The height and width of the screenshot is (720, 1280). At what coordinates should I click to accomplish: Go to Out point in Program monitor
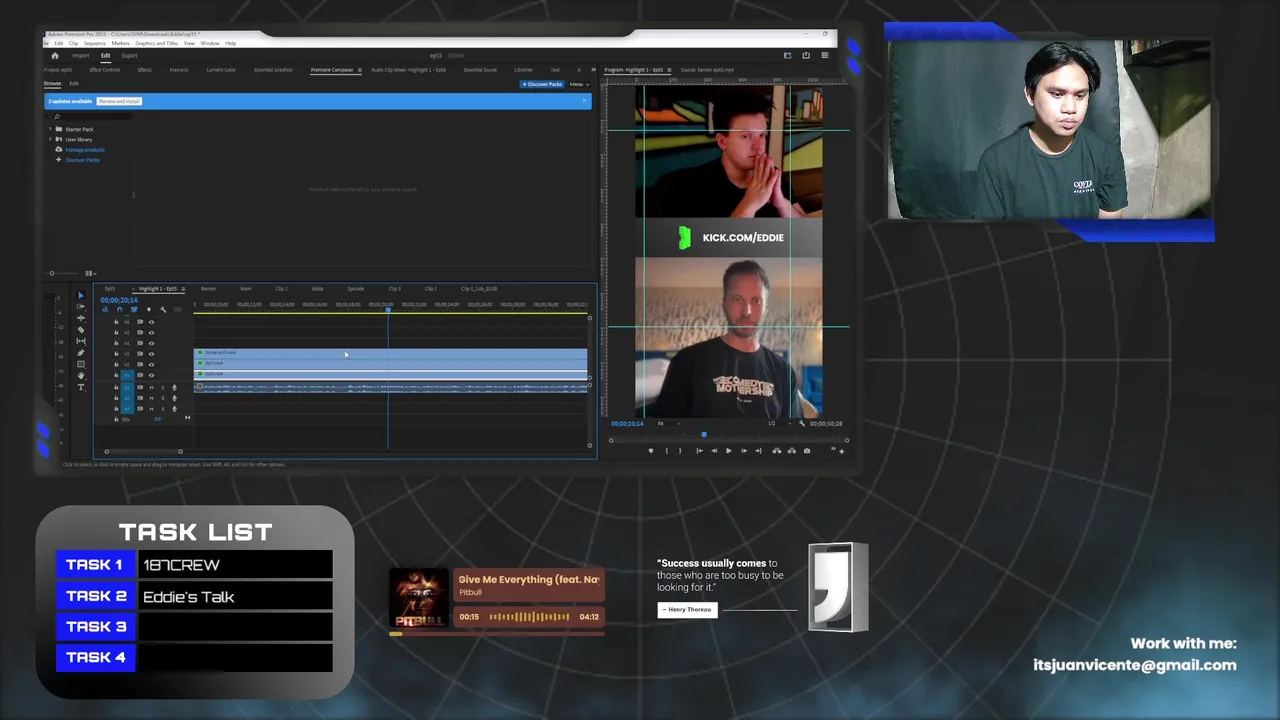point(758,451)
